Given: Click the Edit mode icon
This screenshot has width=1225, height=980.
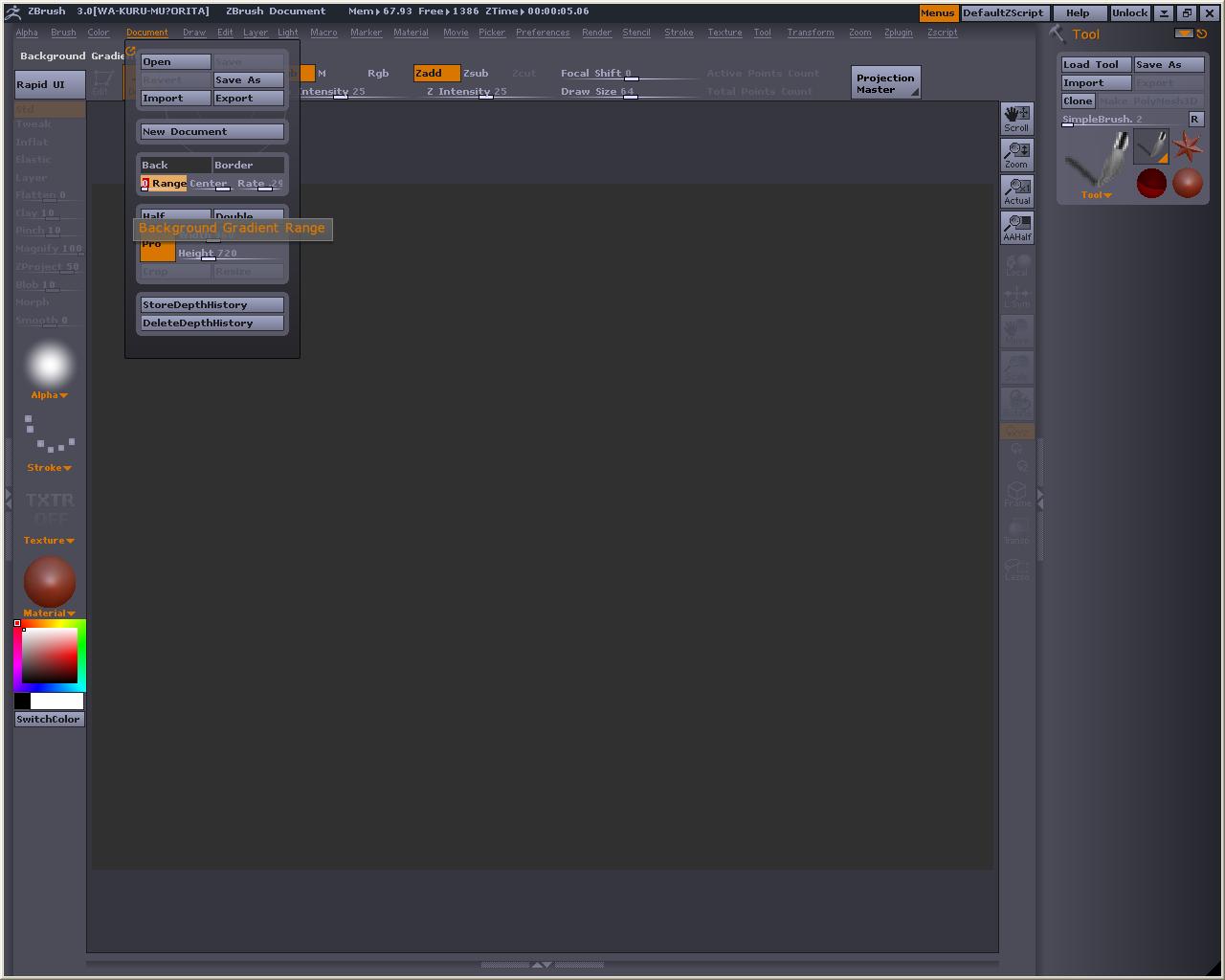Looking at the screenshot, I should point(101,83).
